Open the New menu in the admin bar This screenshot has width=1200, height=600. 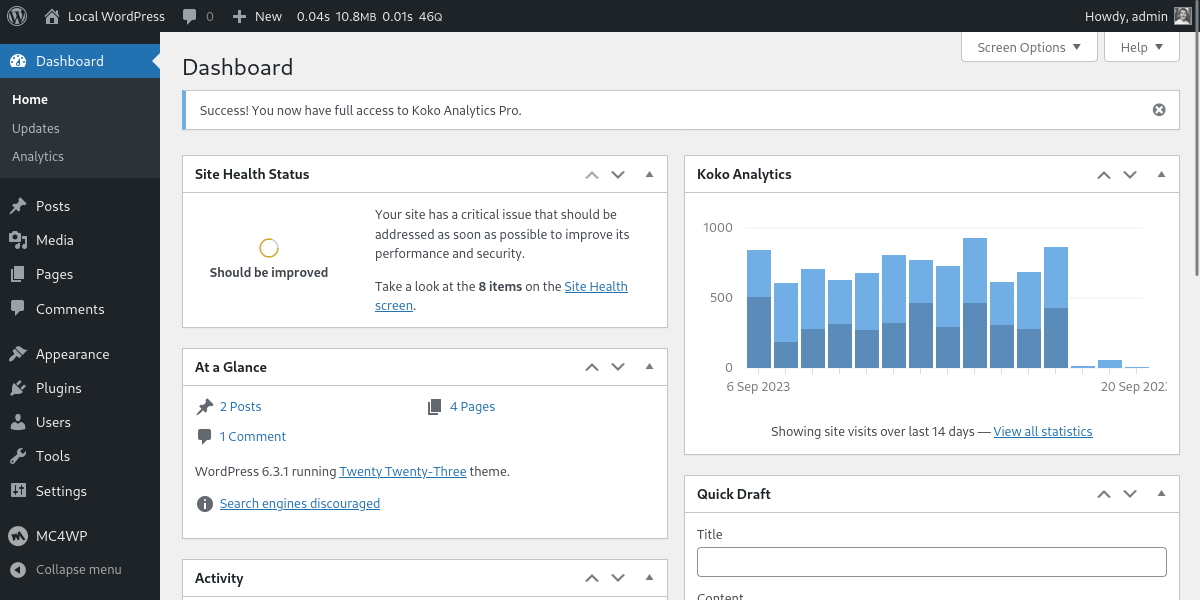256,16
